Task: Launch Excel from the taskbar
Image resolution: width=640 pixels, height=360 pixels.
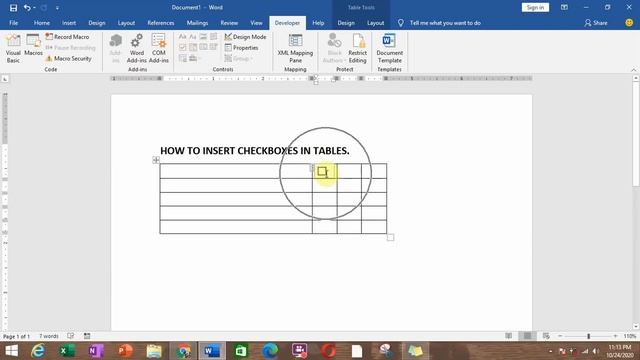Action: [x=67, y=351]
